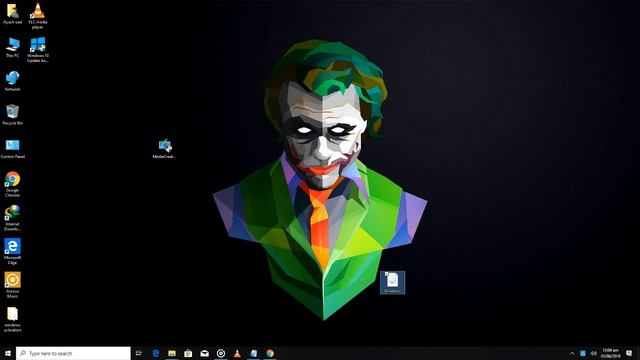Select the user folder desktop icon
This screenshot has width=640, height=360.
click(12, 14)
